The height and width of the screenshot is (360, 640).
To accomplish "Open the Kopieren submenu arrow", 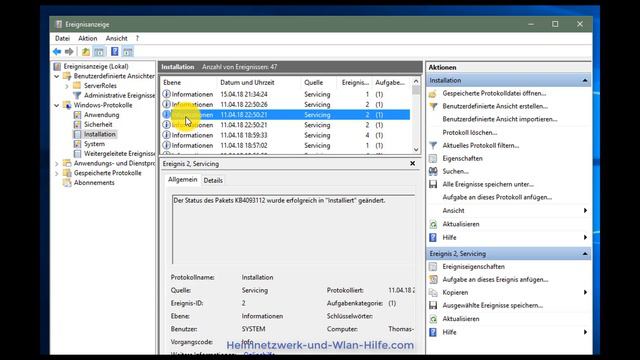I will click(x=585, y=293).
